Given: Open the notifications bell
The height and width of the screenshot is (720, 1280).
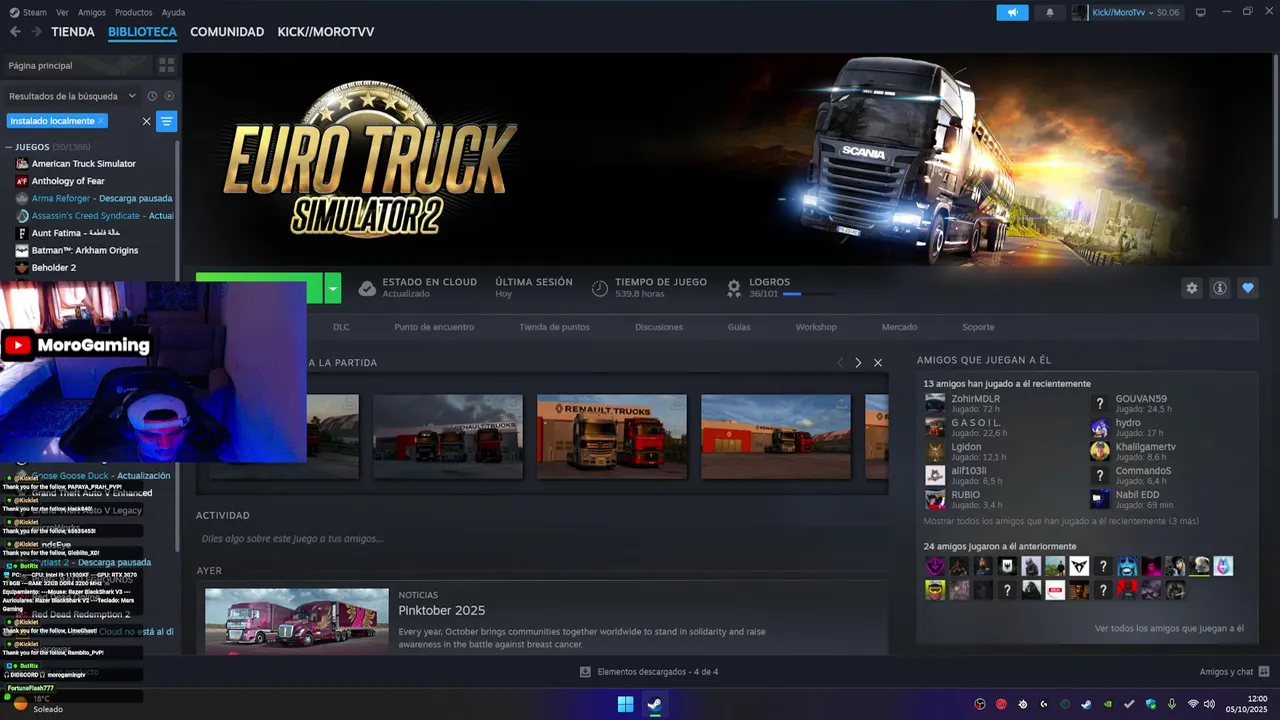Looking at the screenshot, I should point(1049,12).
